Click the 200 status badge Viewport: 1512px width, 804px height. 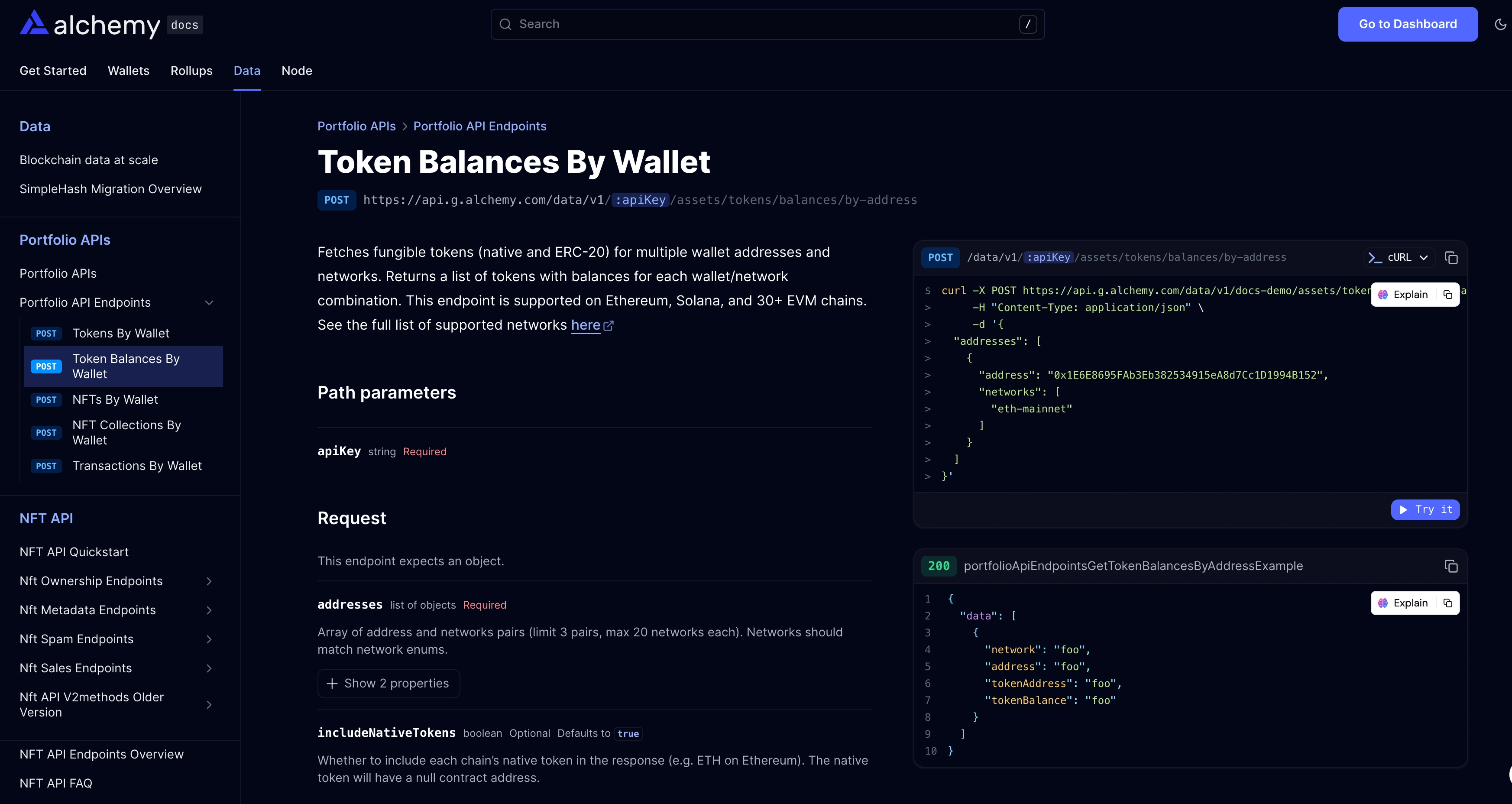point(939,566)
